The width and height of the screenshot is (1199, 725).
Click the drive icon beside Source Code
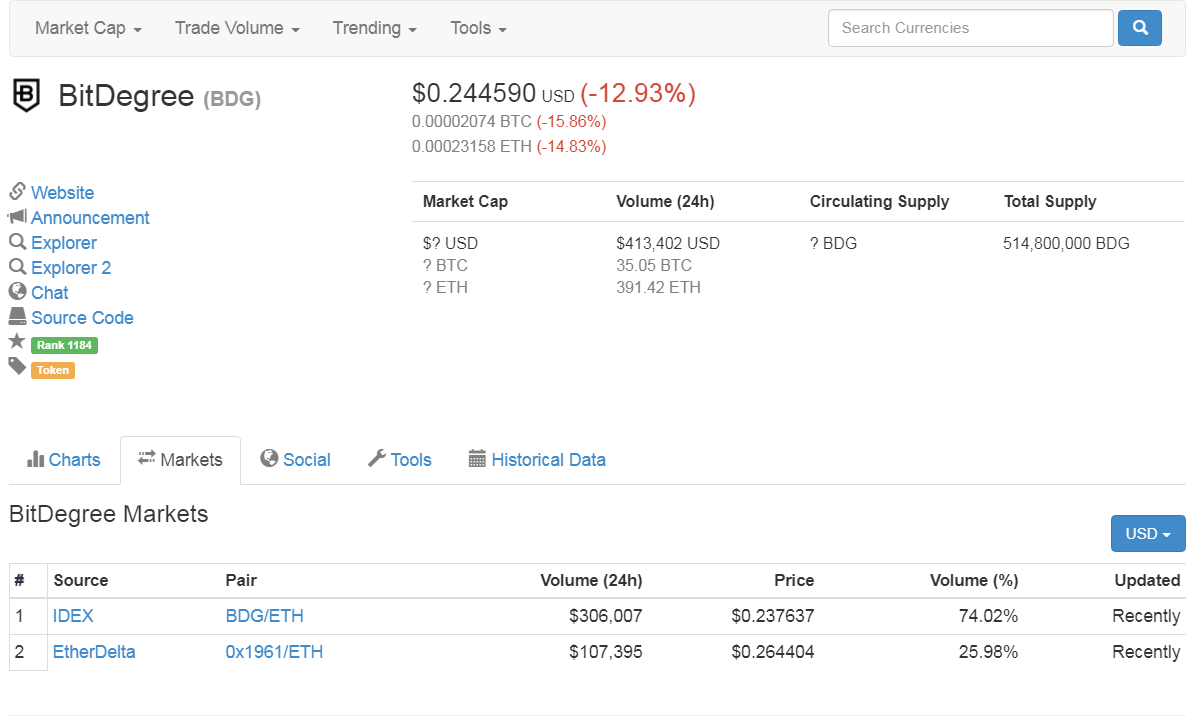pyautogui.click(x=18, y=316)
